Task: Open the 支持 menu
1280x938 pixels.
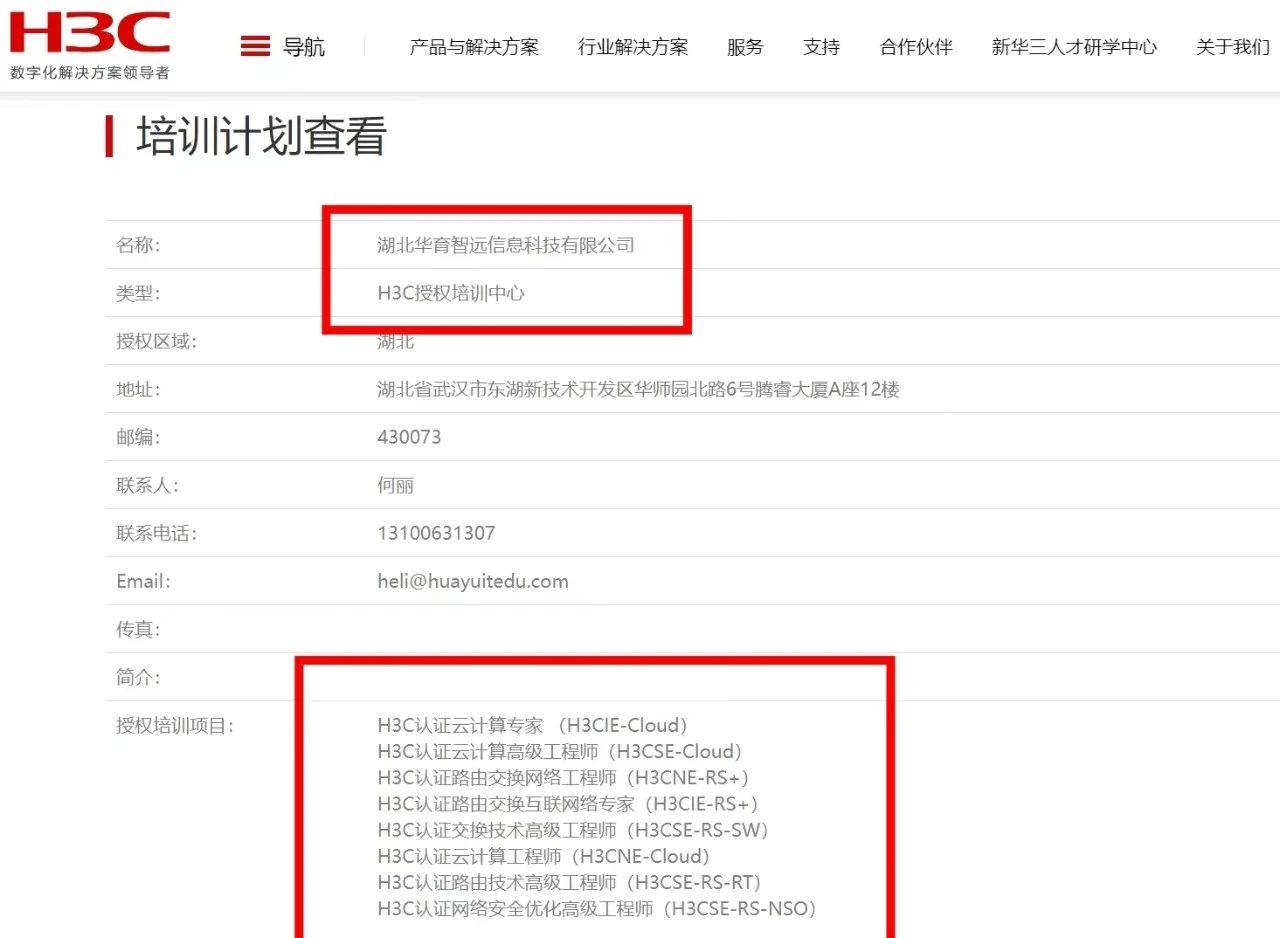Action: click(822, 47)
